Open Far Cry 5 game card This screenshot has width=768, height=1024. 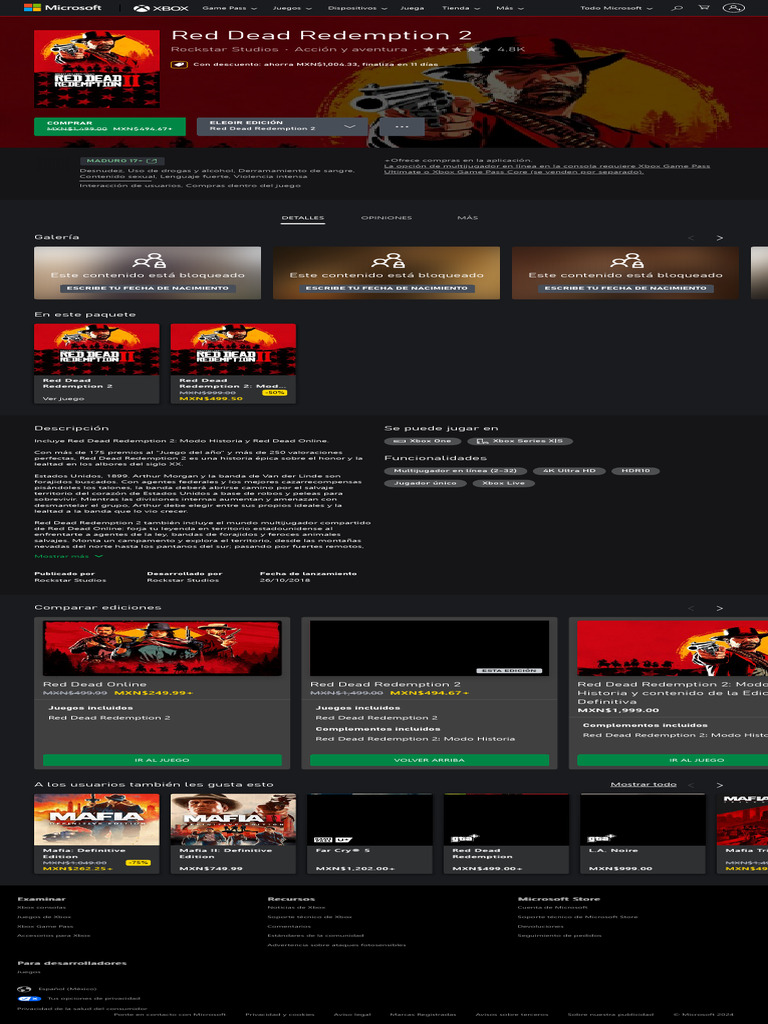(370, 834)
